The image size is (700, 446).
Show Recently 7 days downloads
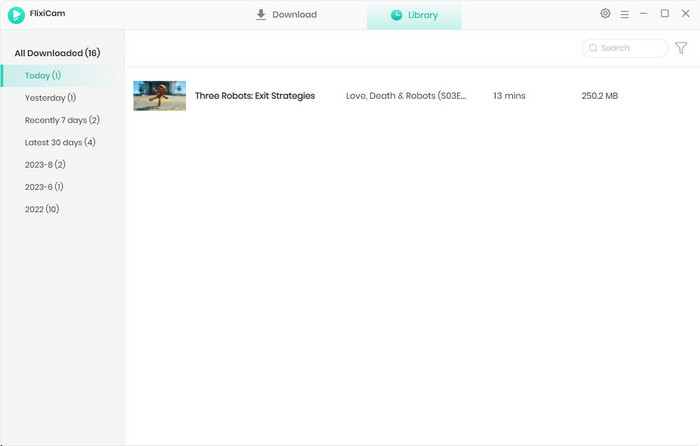coord(62,120)
